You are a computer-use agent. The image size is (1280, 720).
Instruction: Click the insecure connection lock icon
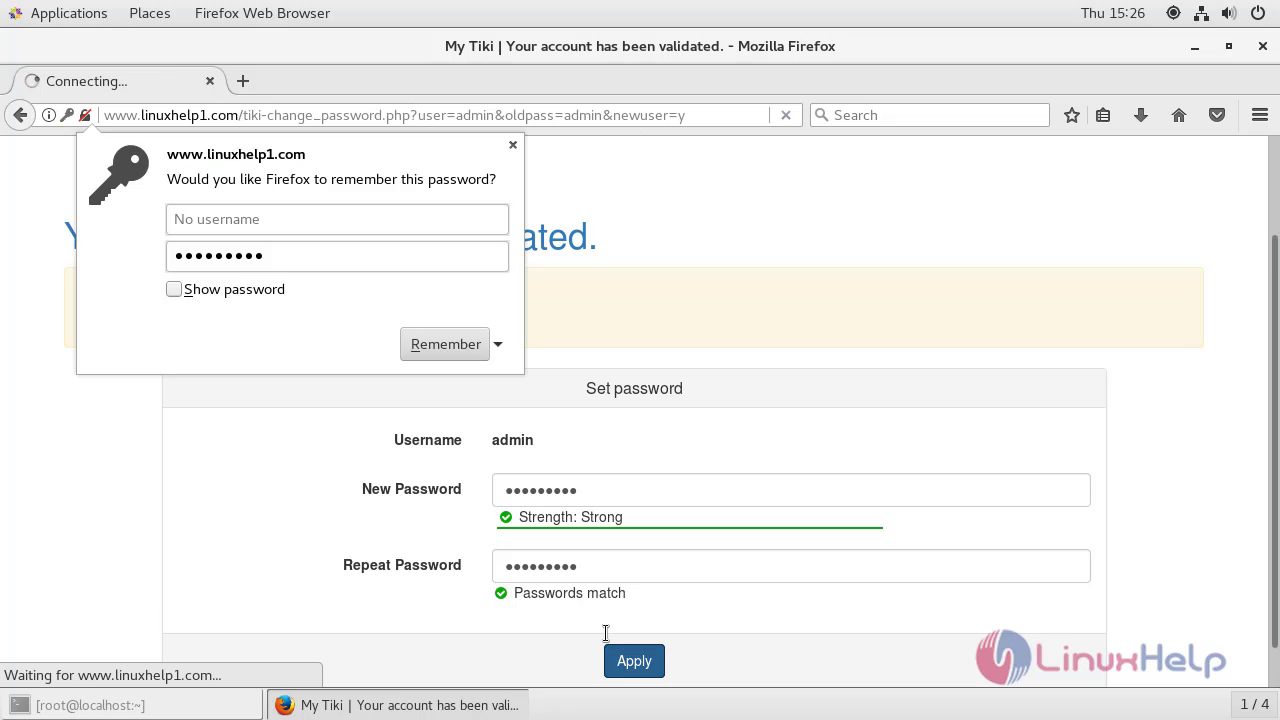[x=85, y=115]
